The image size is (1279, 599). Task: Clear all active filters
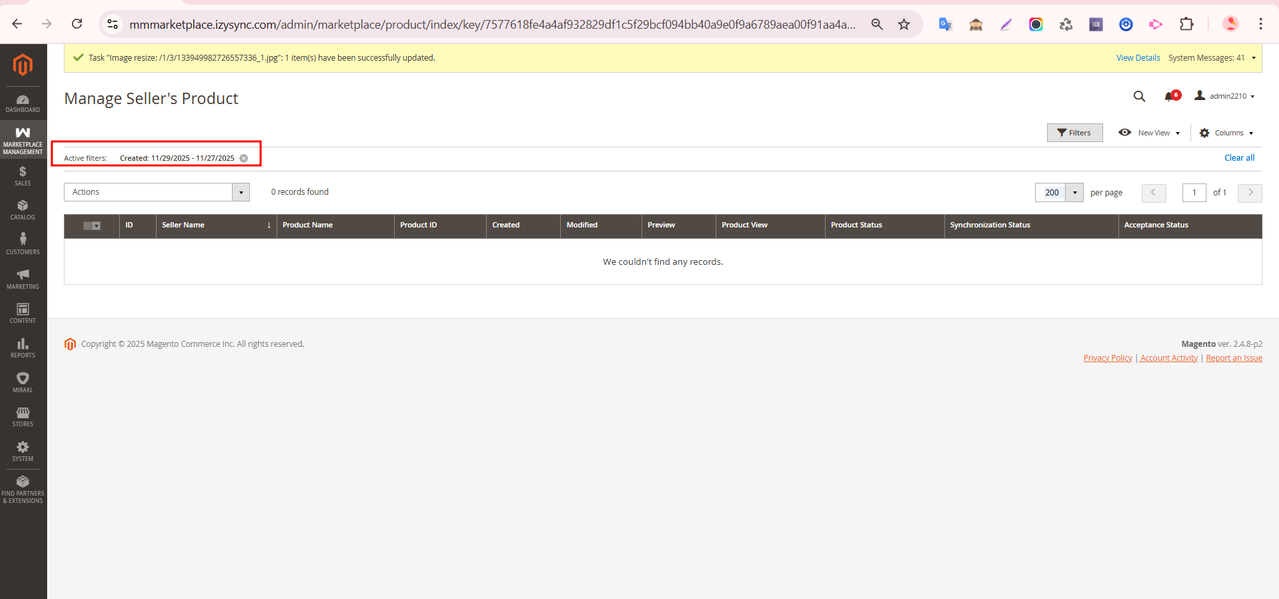tap(1239, 158)
